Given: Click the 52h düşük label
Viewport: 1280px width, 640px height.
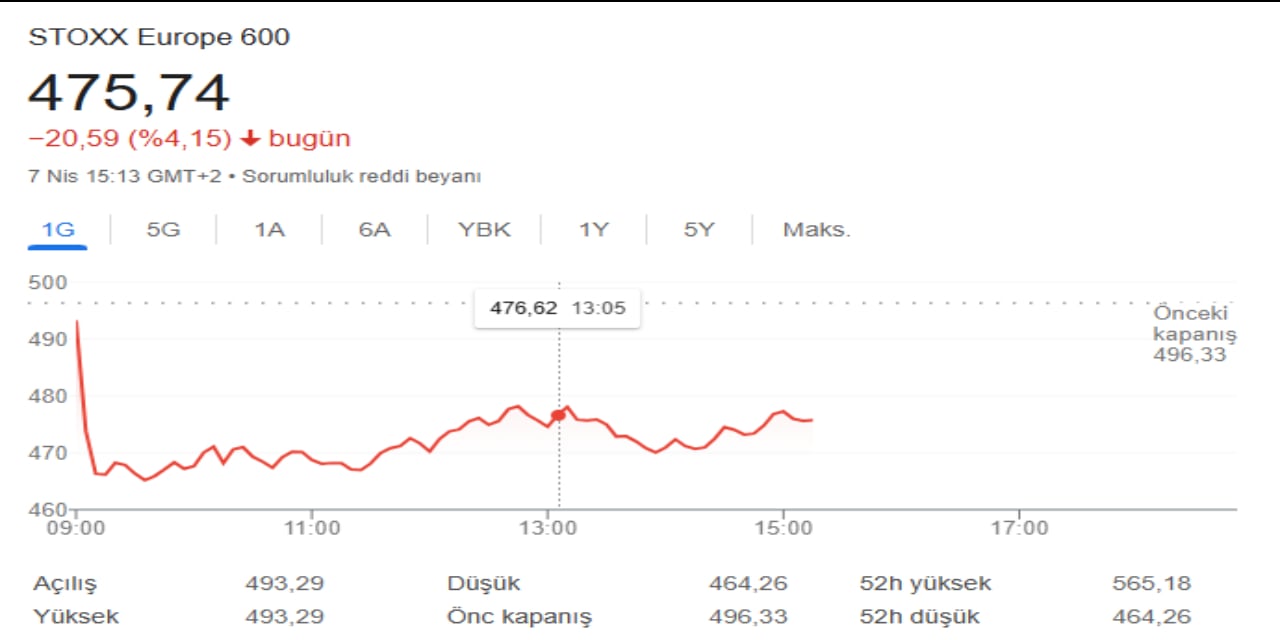Looking at the screenshot, I should [919, 617].
